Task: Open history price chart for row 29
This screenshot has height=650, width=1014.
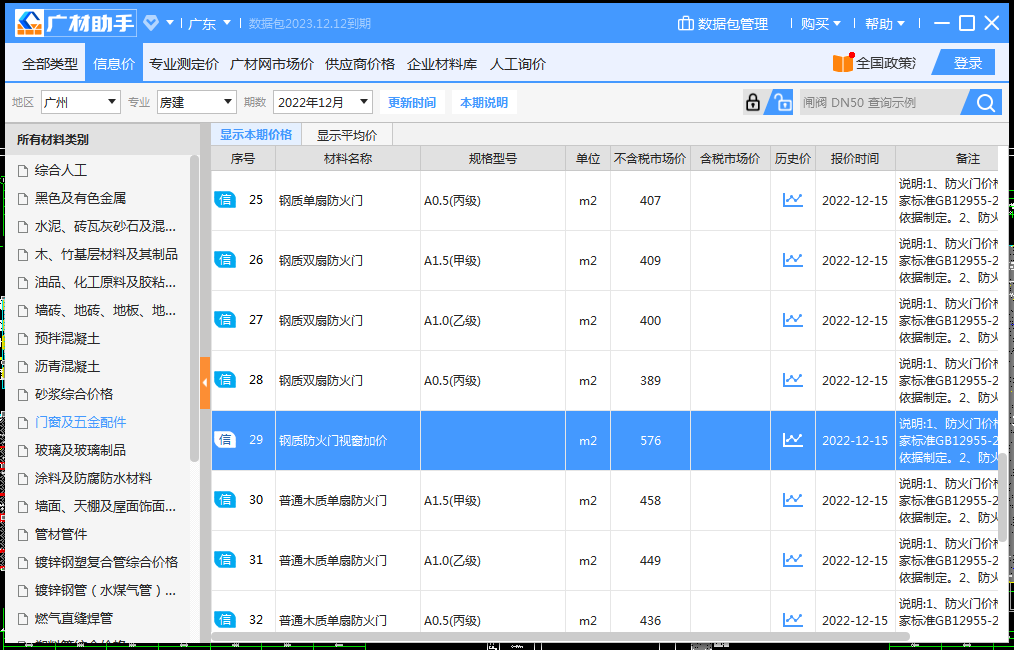Action: point(792,440)
